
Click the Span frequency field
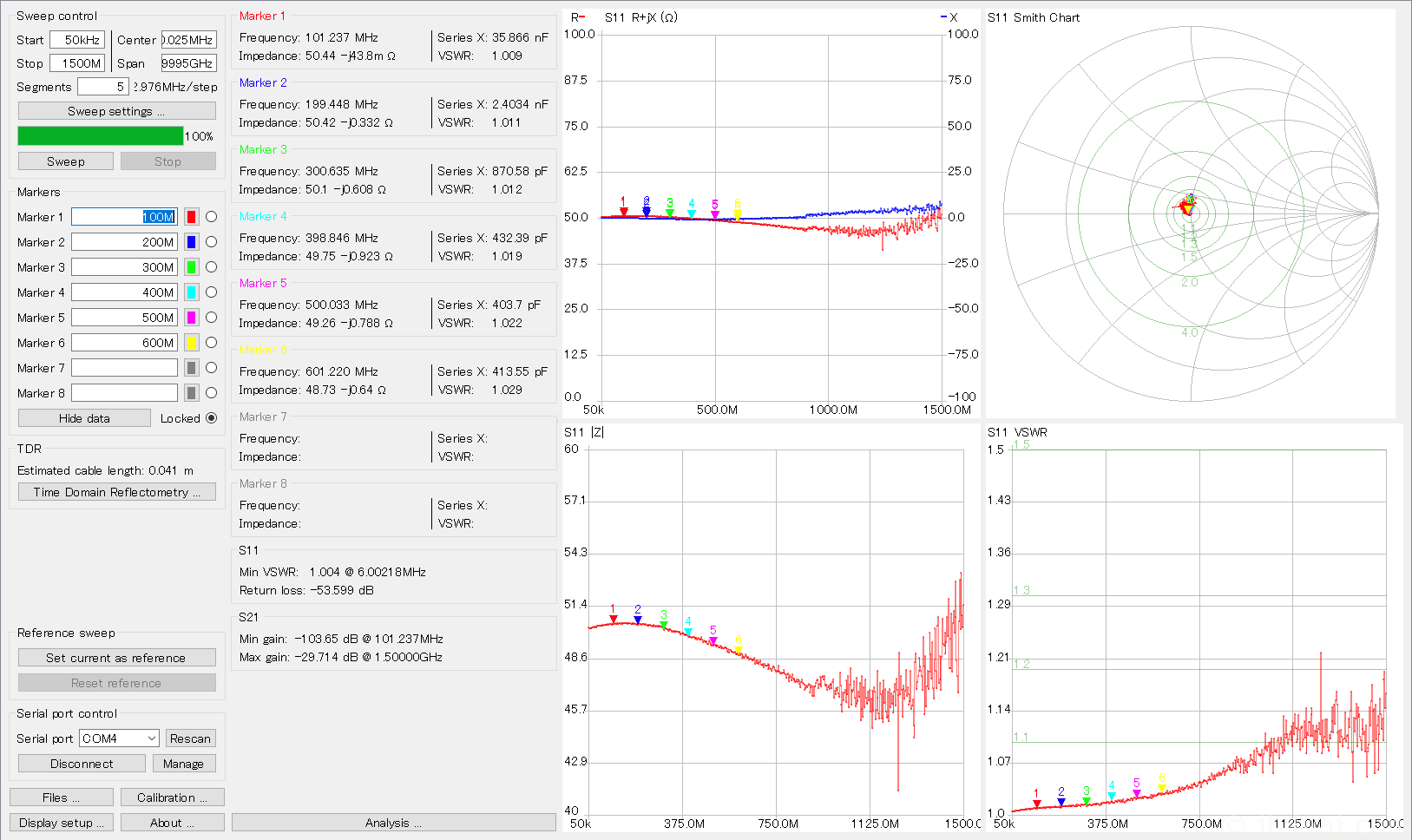click(x=189, y=63)
